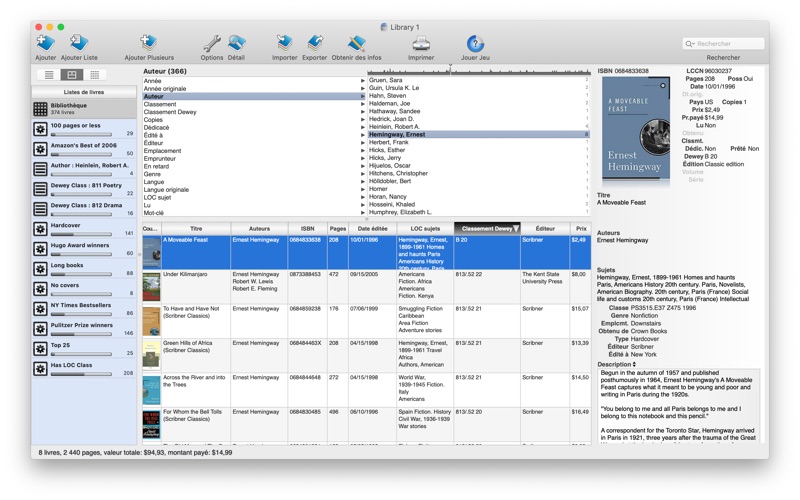Viewport: 800px width, 500px height.
Task: Open the search options magnifier dropdown
Action: [x=690, y=44]
